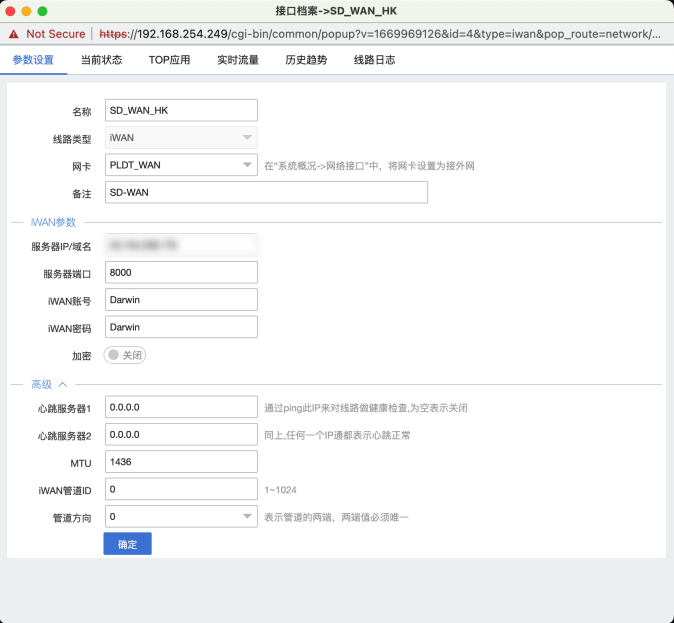The image size is (674, 623).
Task: Click the red macOS close window button
Action: click(x=10, y=11)
